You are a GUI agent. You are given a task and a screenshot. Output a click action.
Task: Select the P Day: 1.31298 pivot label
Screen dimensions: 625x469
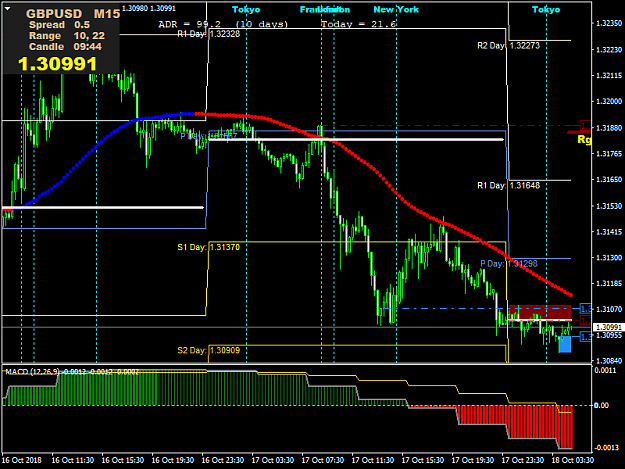[x=509, y=264]
